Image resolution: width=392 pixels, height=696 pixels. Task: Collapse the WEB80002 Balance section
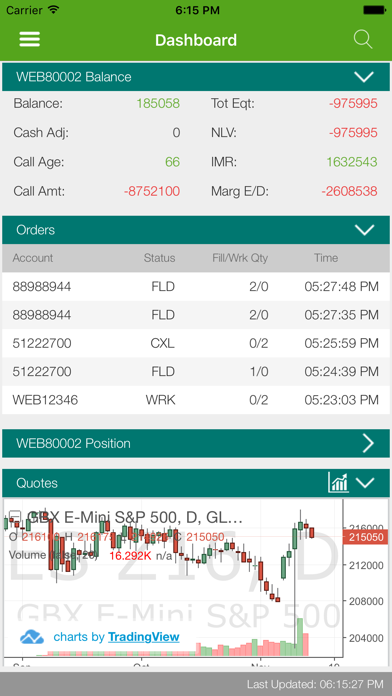tap(364, 77)
